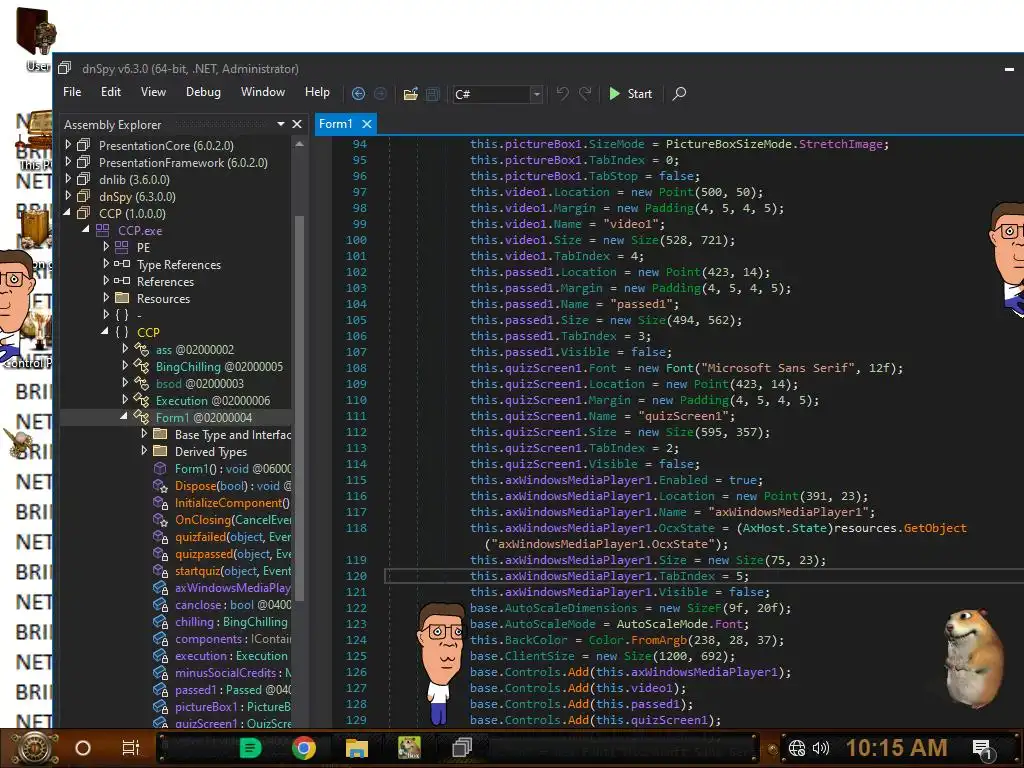Open the View menu

click(x=153, y=92)
